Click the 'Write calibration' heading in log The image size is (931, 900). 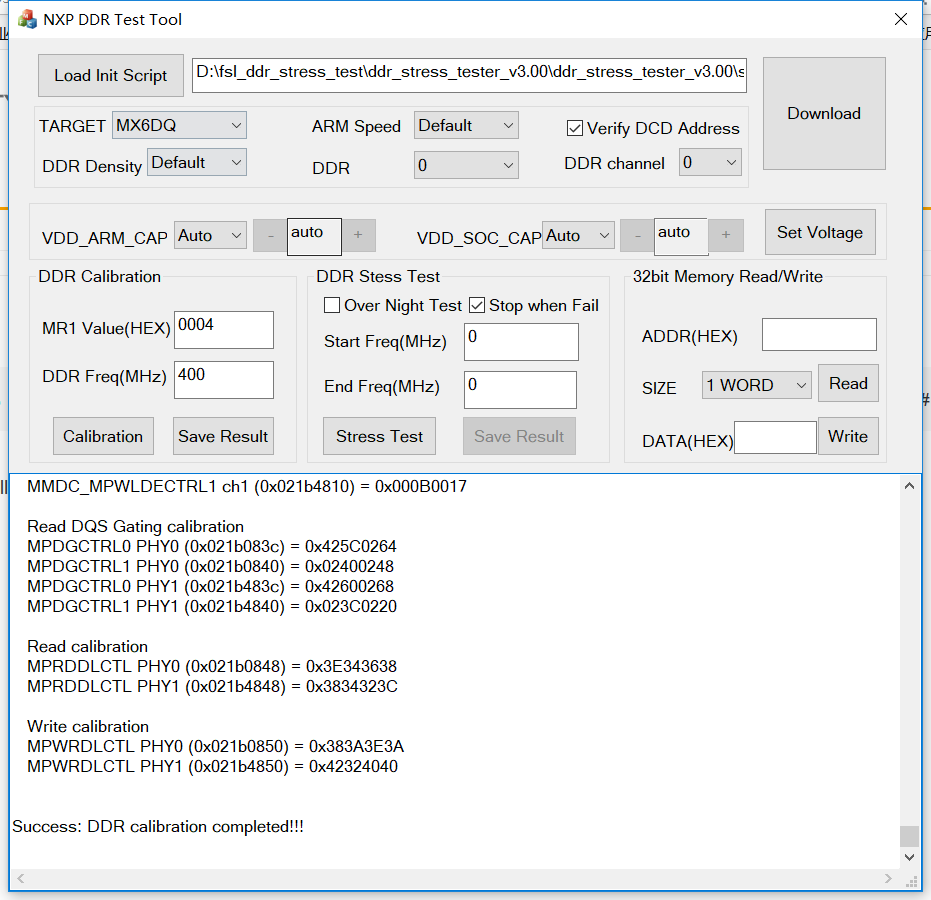88,727
